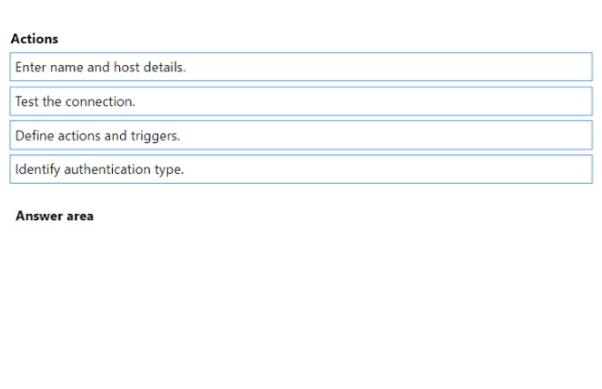Select the 'Identify authentication type' action
Screen dimensions: 602x389
point(301,169)
